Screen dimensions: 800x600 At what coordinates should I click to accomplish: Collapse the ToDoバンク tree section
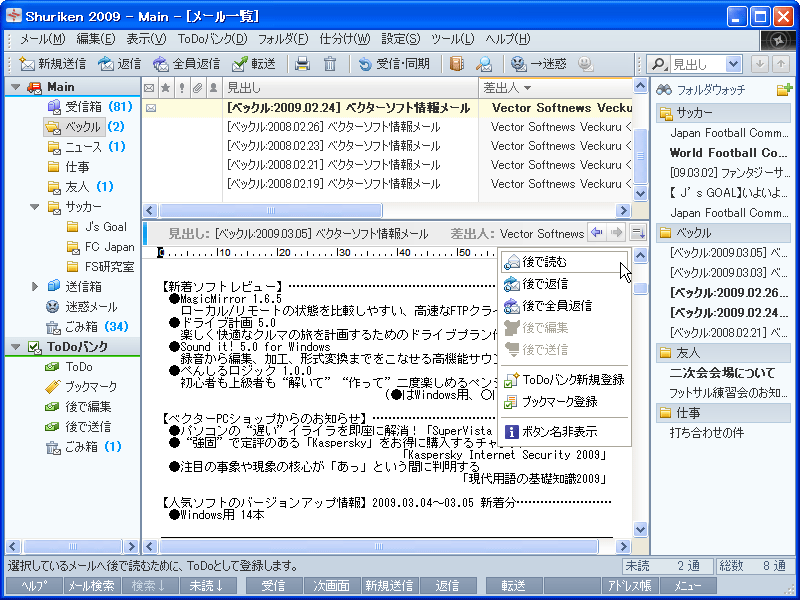coord(16,347)
